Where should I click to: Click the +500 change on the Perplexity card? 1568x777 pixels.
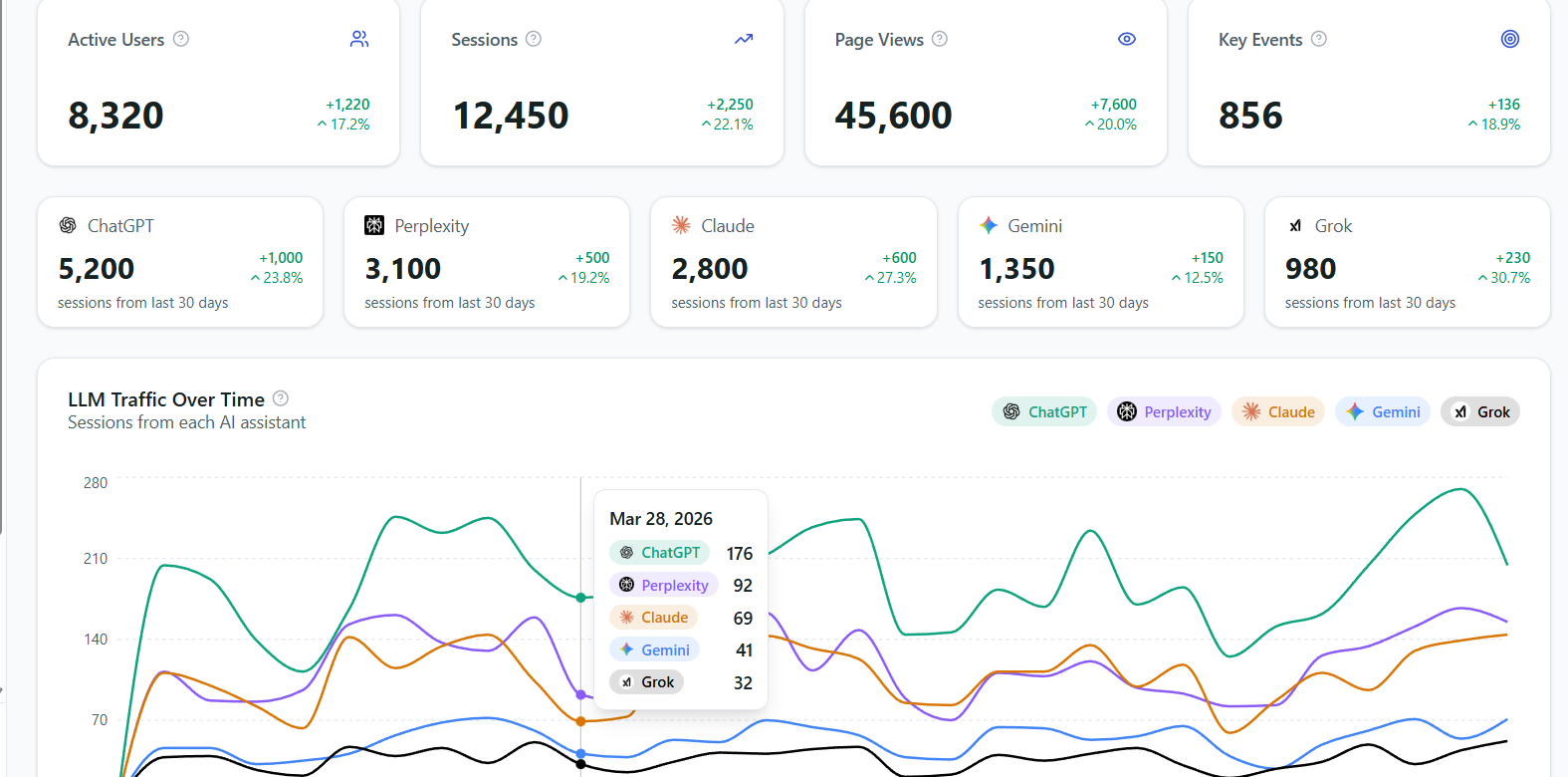click(592, 258)
